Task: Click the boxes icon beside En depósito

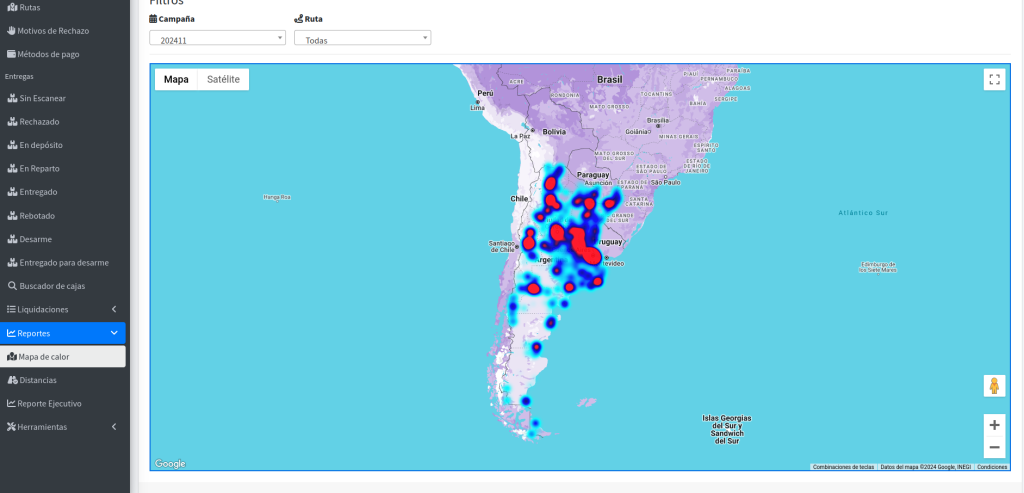Action: pyautogui.click(x=12, y=146)
